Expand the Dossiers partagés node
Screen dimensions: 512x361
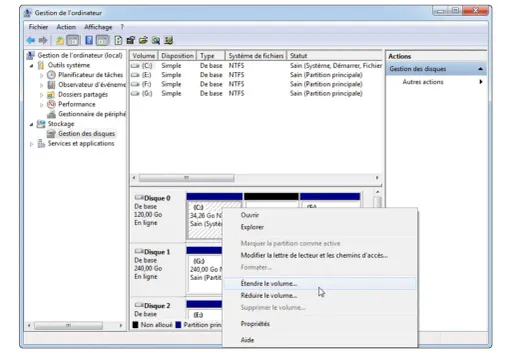(42, 95)
